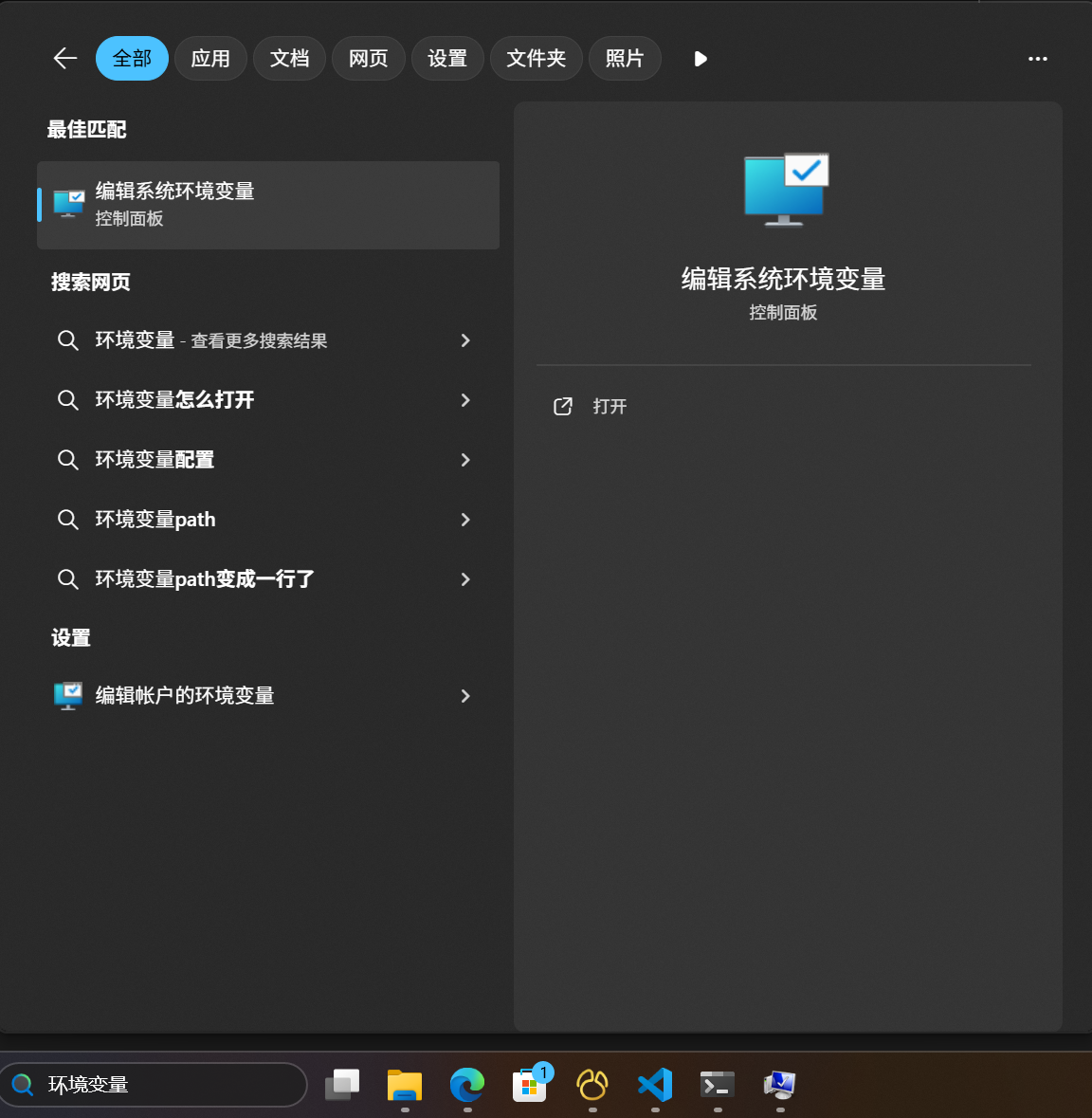Open the system properties taskbar icon

coord(780,1085)
